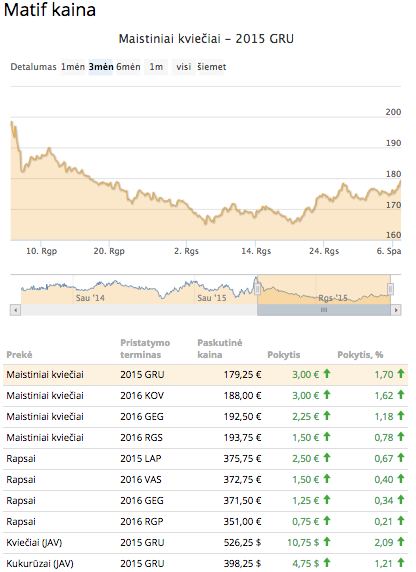This screenshot has height=572, width=416.
Task: Choose the šiemet range button
Action: [x=212, y=67]
